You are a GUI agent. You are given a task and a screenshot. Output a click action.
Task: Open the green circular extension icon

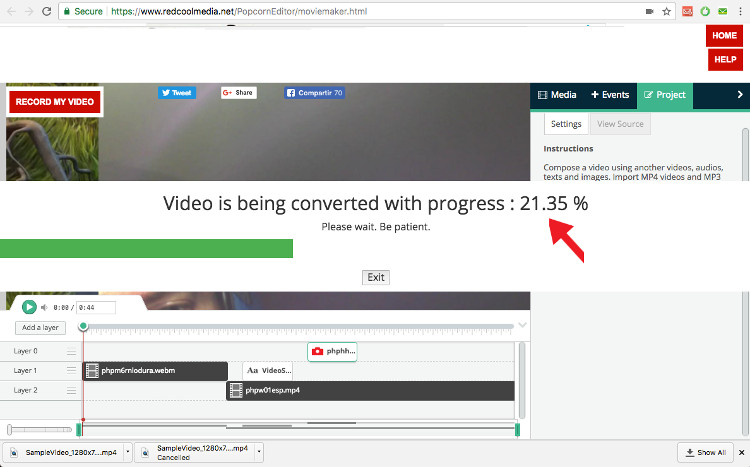704,11
